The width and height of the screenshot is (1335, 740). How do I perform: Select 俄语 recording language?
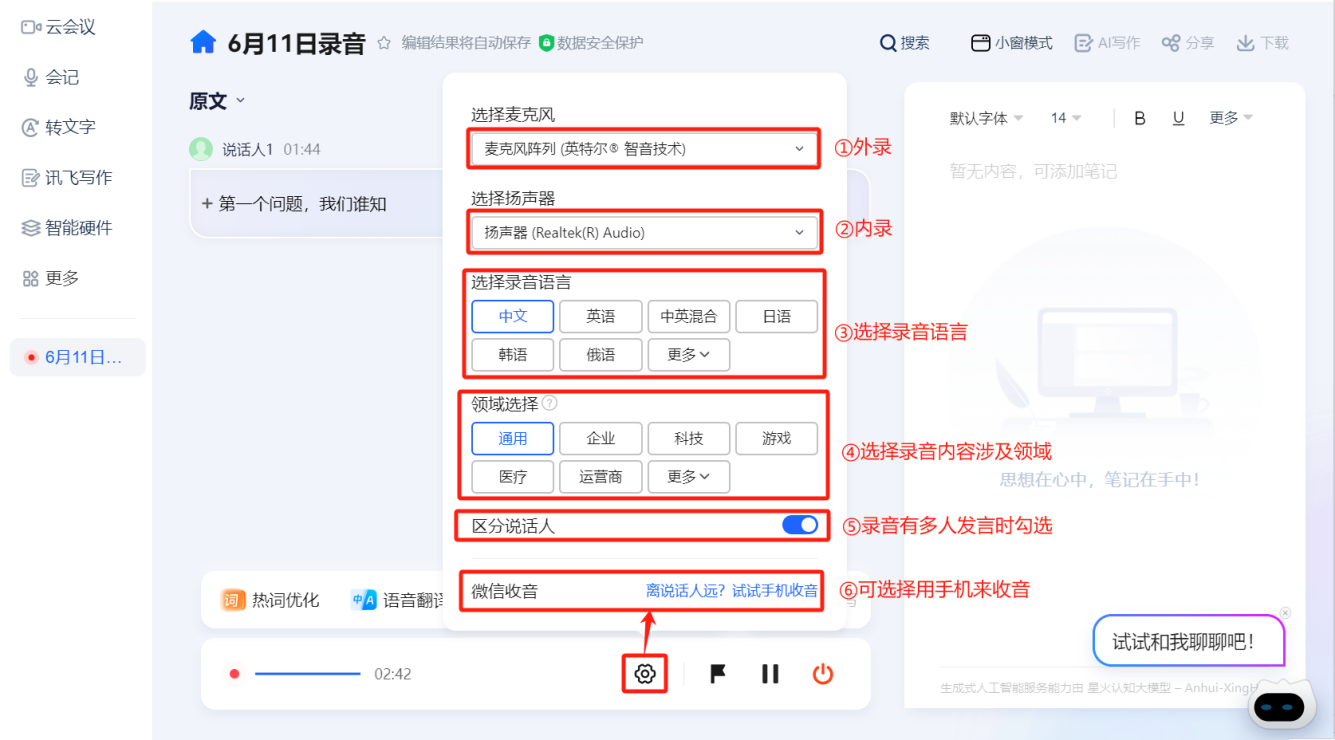pyautogui.click(x=601, y=355)
